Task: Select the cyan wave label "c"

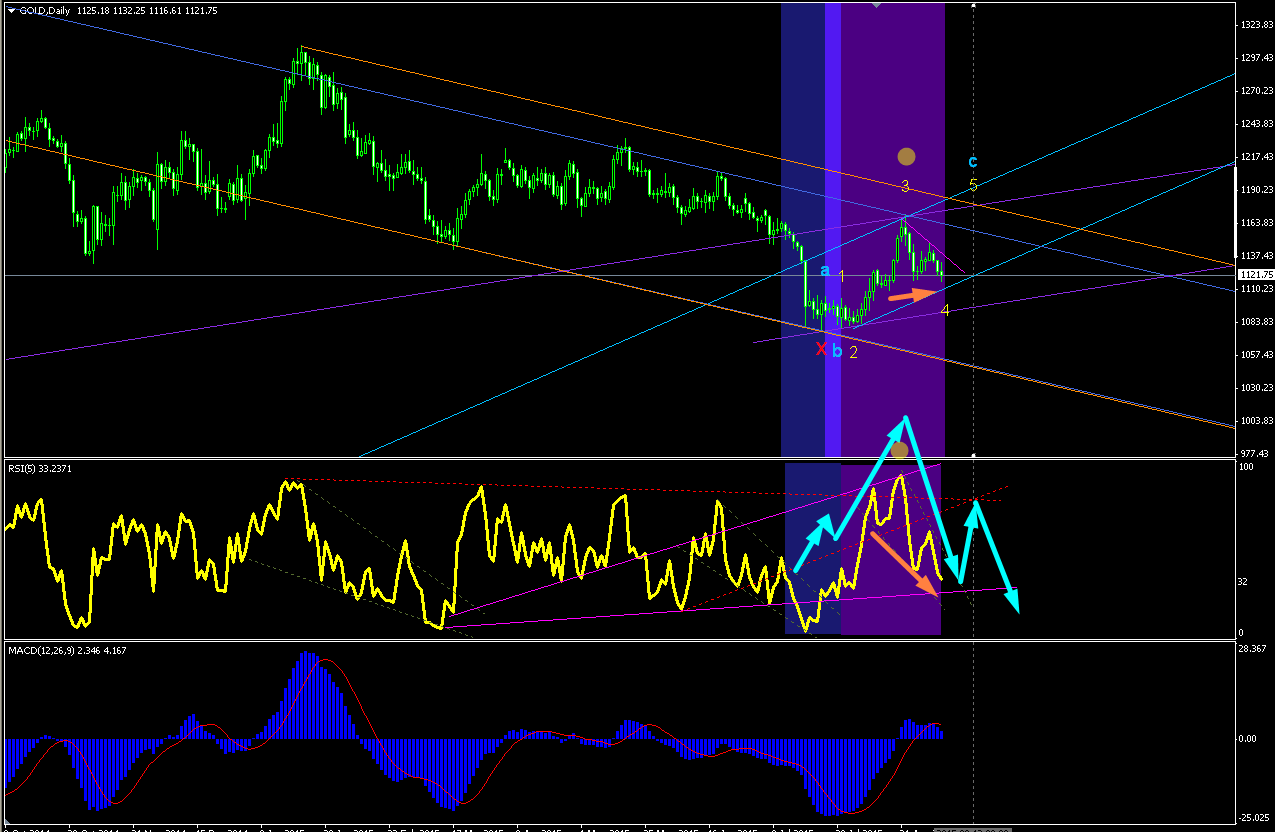Action: tap(973, 162)
